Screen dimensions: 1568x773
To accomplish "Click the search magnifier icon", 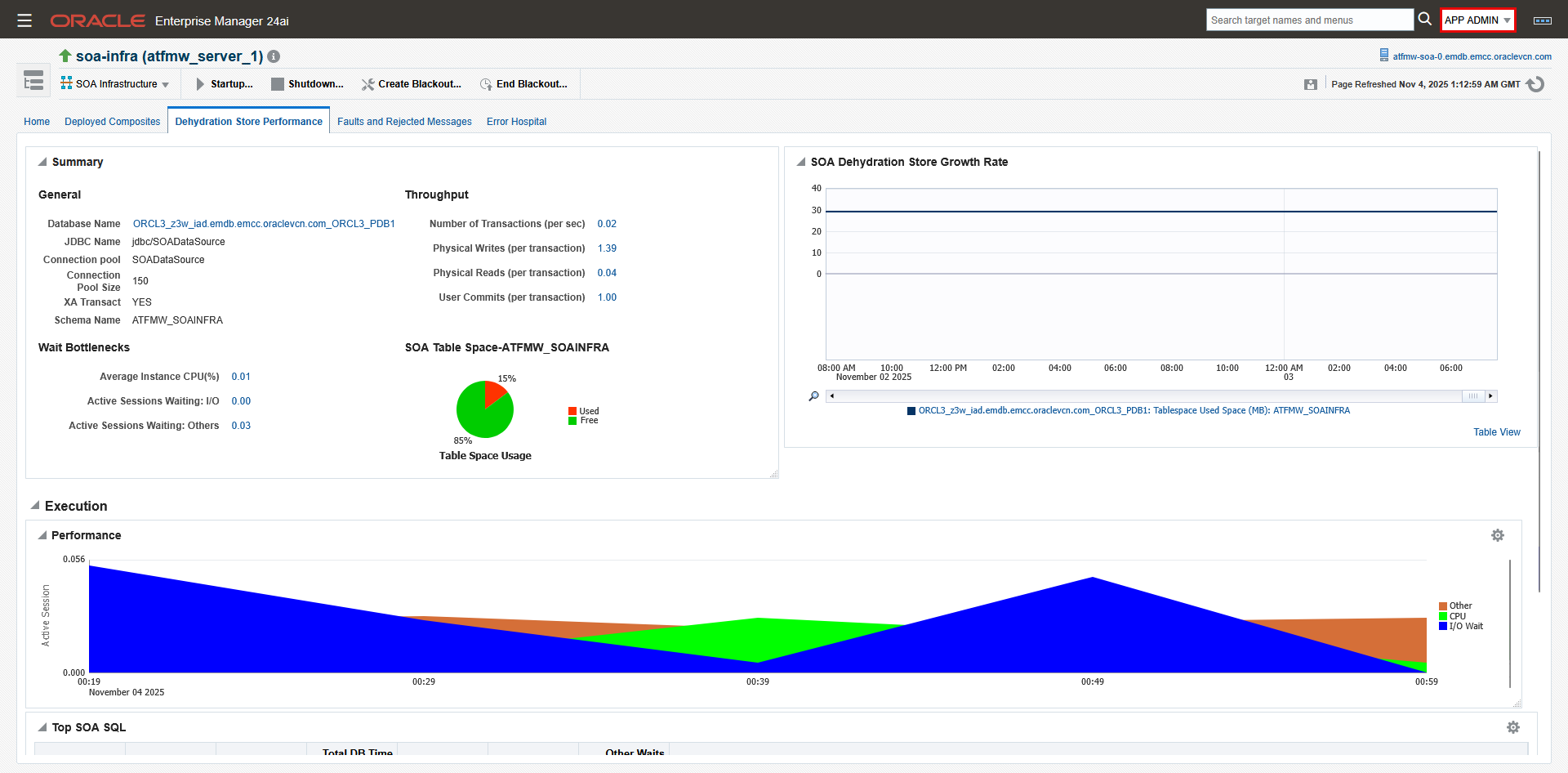I will click(x=1424, y=19).
